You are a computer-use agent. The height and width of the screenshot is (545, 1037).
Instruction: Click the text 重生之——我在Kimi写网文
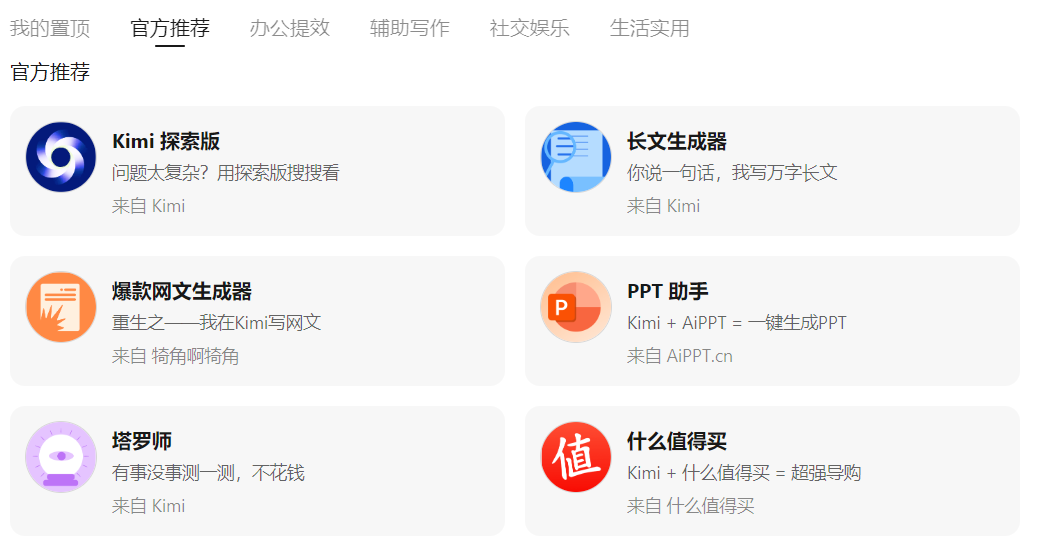pos(216,323)
